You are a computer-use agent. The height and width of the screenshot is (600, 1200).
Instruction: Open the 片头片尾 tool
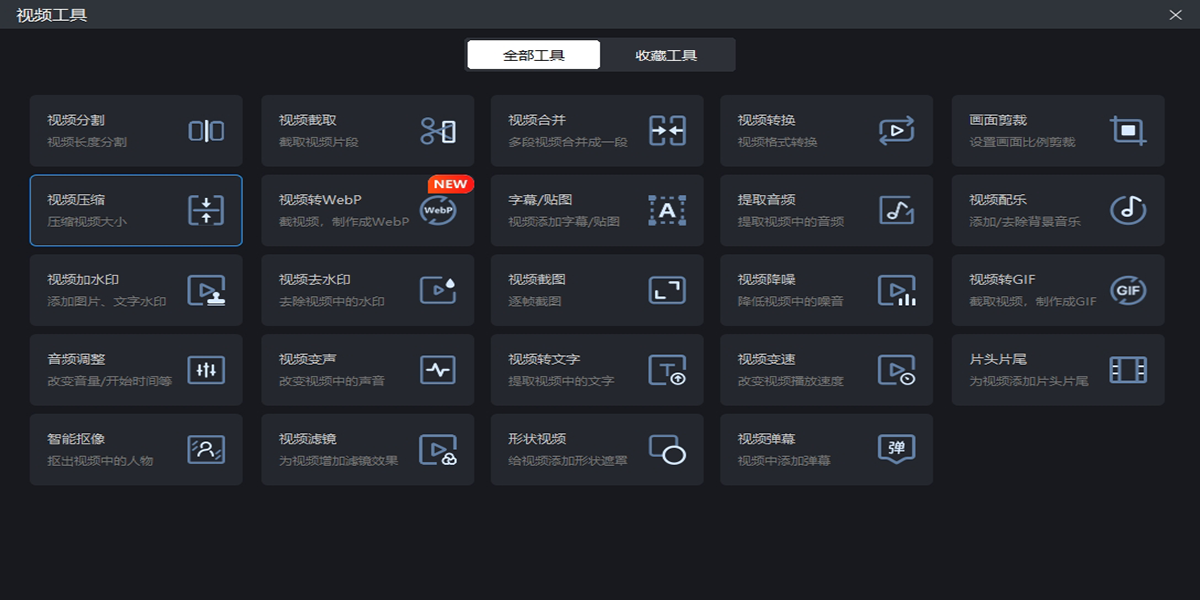click(1058, 370)
